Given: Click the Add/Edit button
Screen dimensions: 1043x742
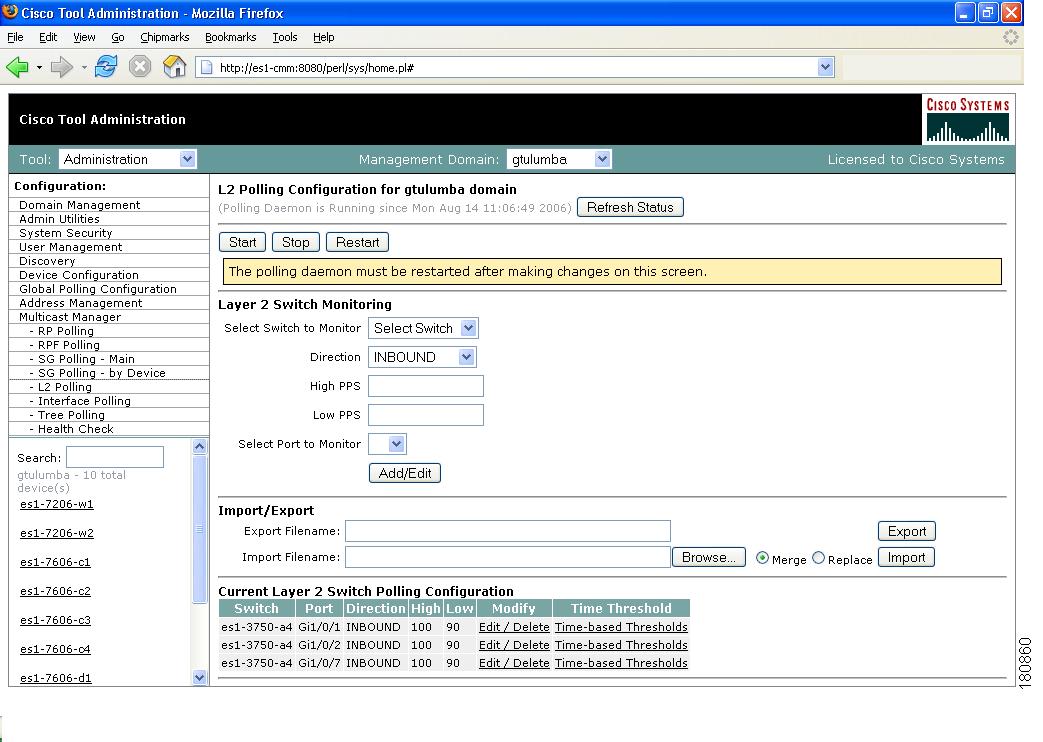Looking at the screenshot, I should click(x=404, y=473).
